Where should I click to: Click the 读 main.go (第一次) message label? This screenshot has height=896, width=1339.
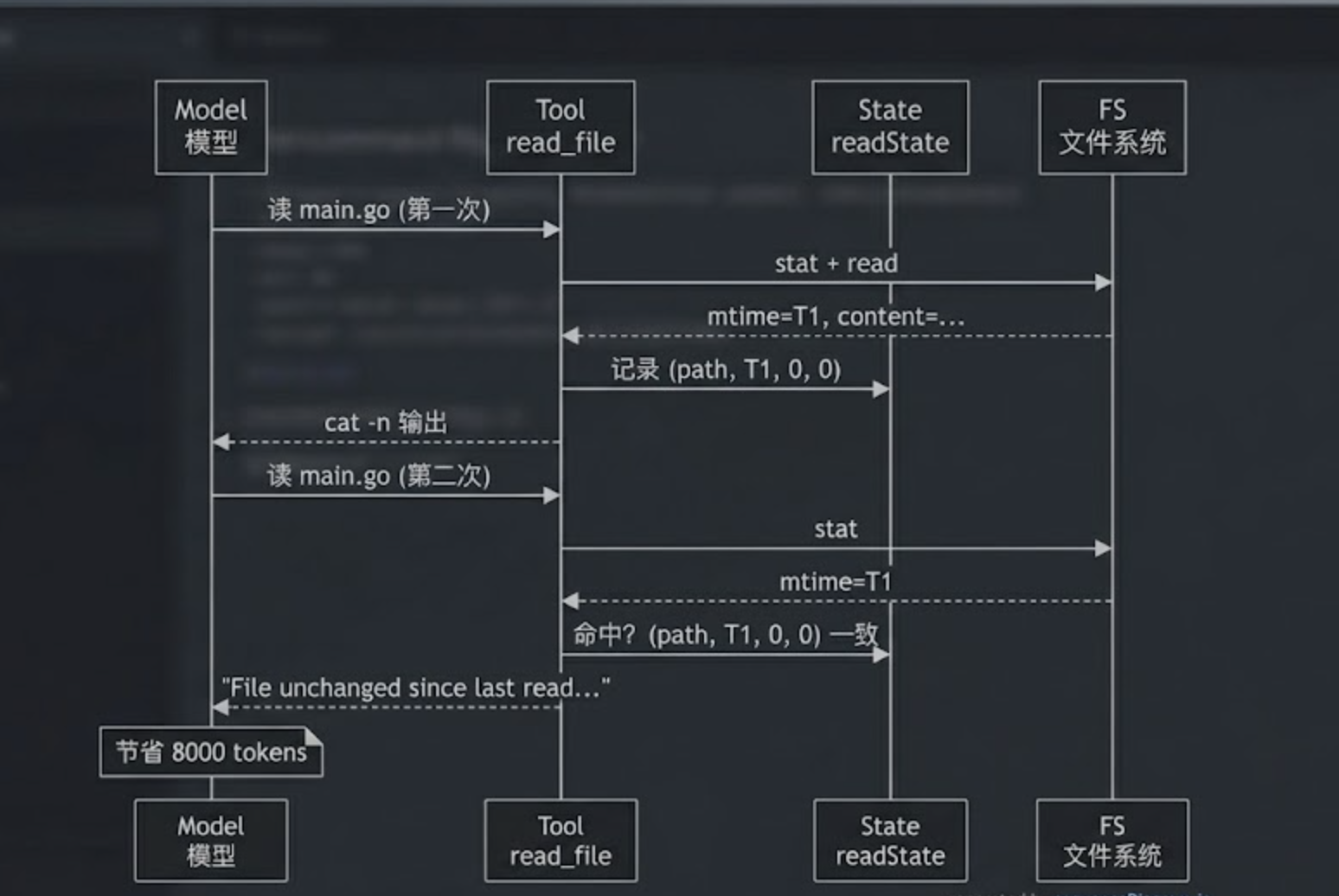[x=379, y=209]
